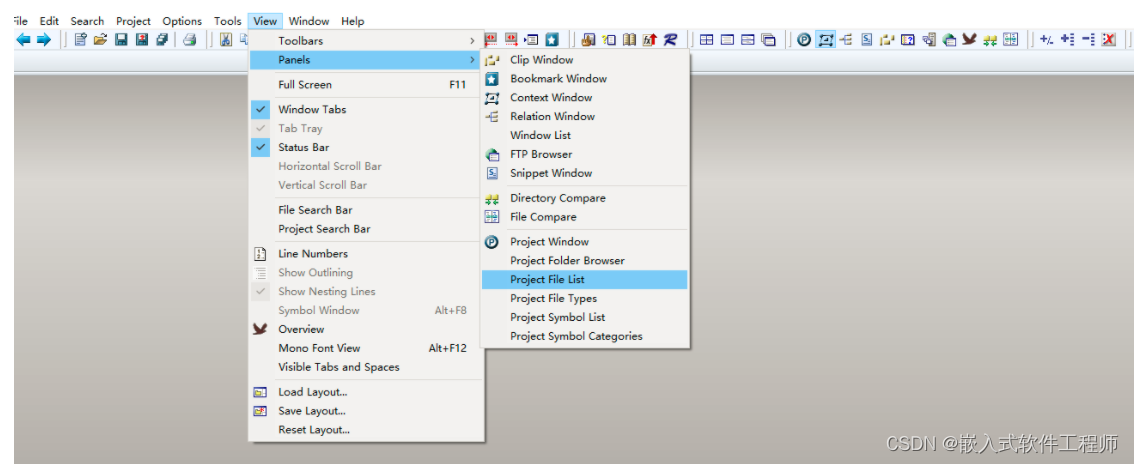Toggle the File Search Bar
The width and height of the screenshot is (1134, 464).
(x=315, y=210)
